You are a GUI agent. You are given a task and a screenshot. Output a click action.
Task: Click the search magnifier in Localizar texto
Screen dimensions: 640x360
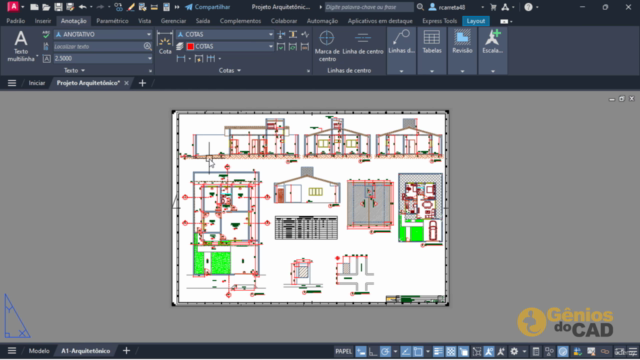(147, 47)
